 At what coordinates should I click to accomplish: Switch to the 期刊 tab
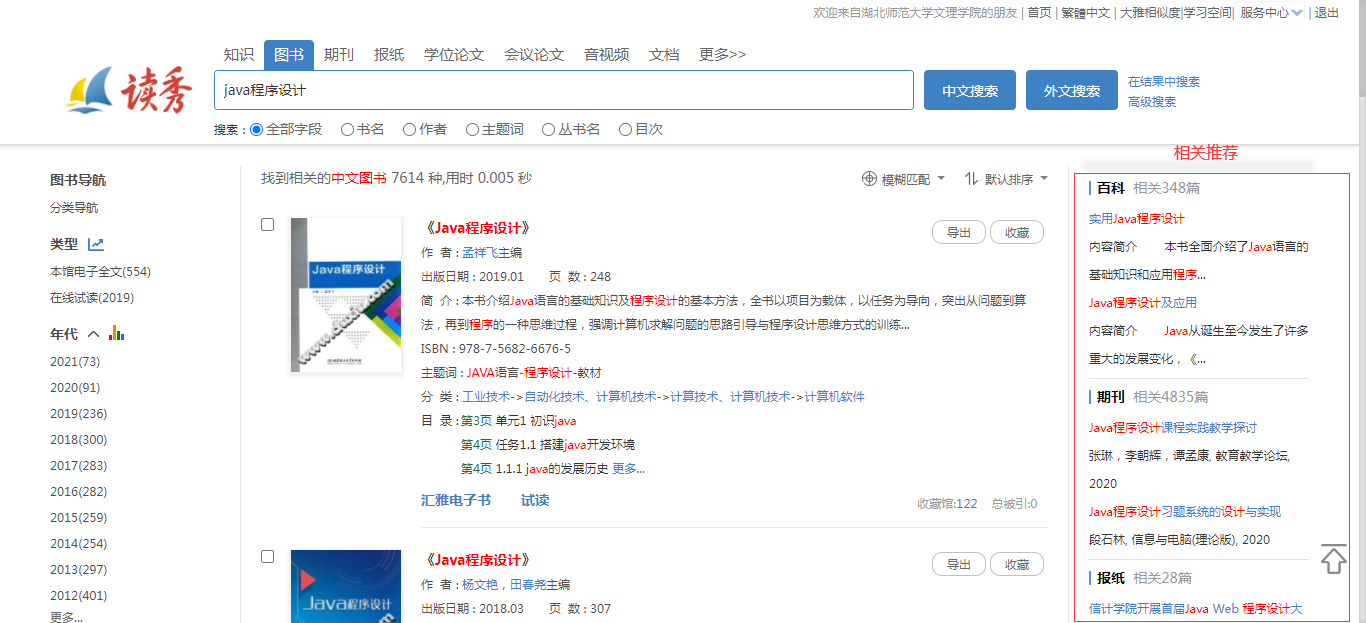[339, 54]
